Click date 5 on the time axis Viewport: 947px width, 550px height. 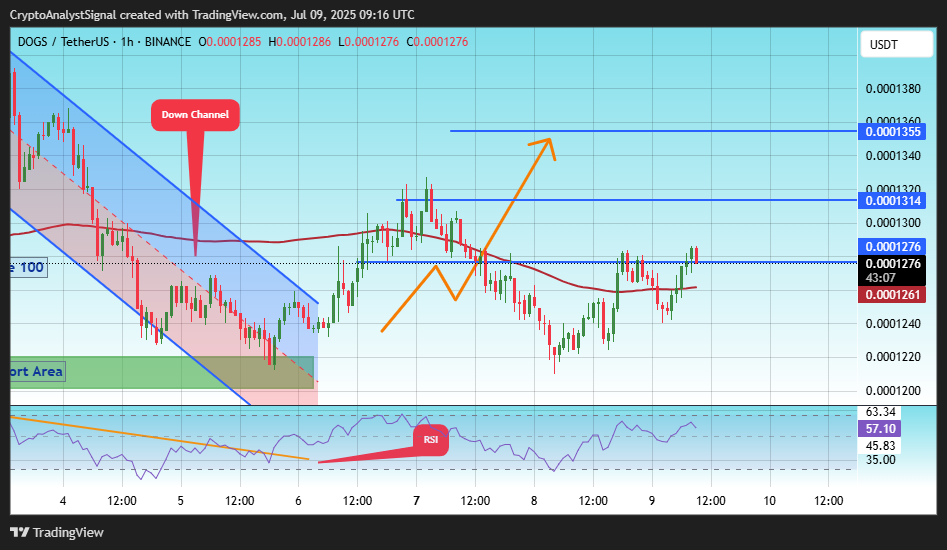coord(181,500)
